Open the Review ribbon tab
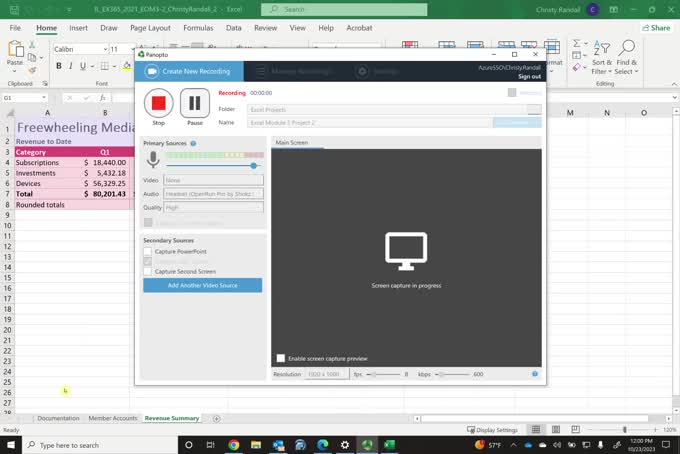680x454 pixels. tap(265, 28)
